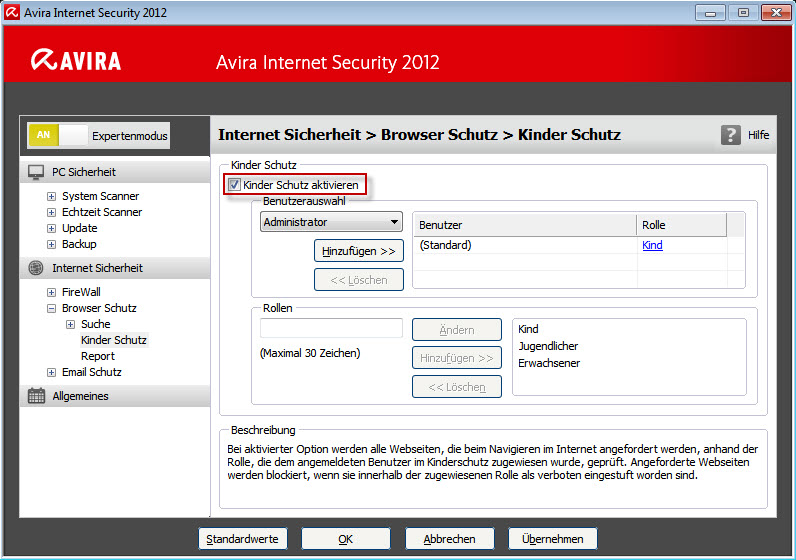This screenshot has width=796, height=560.
Task: Expand the Email Schutz tree node
Action: click(x=51, y=372)
